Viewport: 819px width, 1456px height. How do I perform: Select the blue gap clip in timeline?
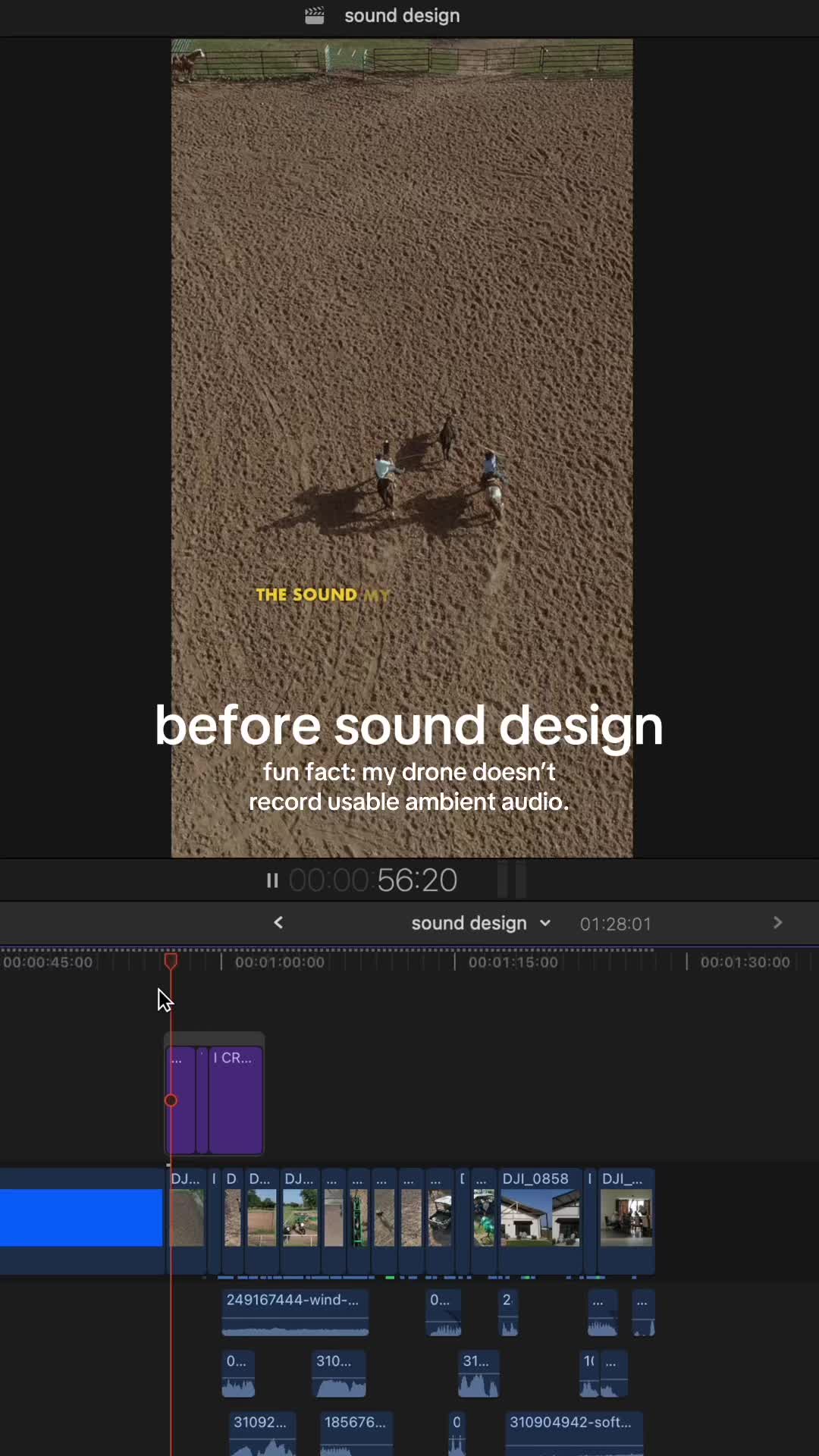coord(81,1217)
